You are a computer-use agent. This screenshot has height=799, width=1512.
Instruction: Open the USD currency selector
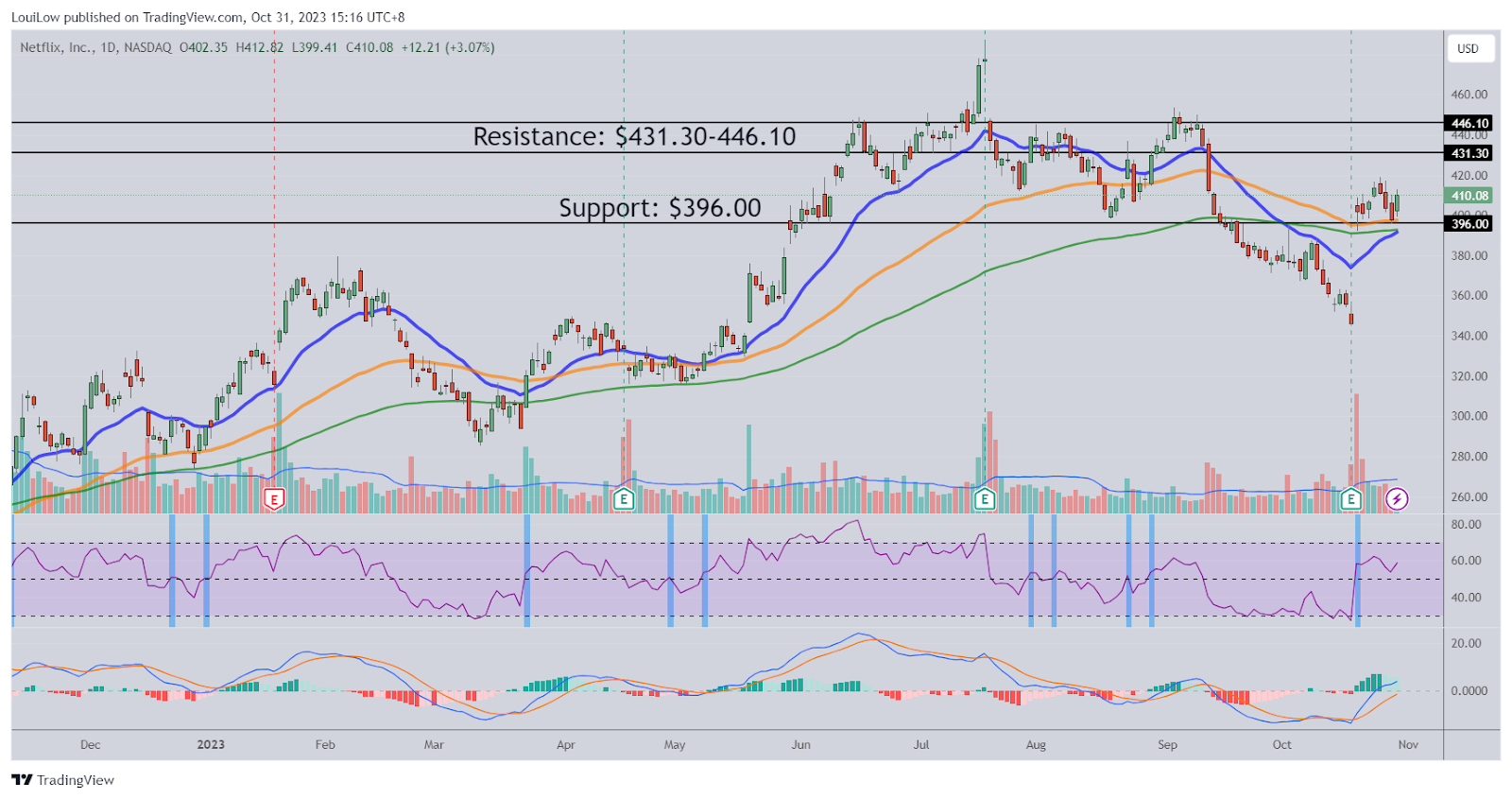(x=1469, y=49)
